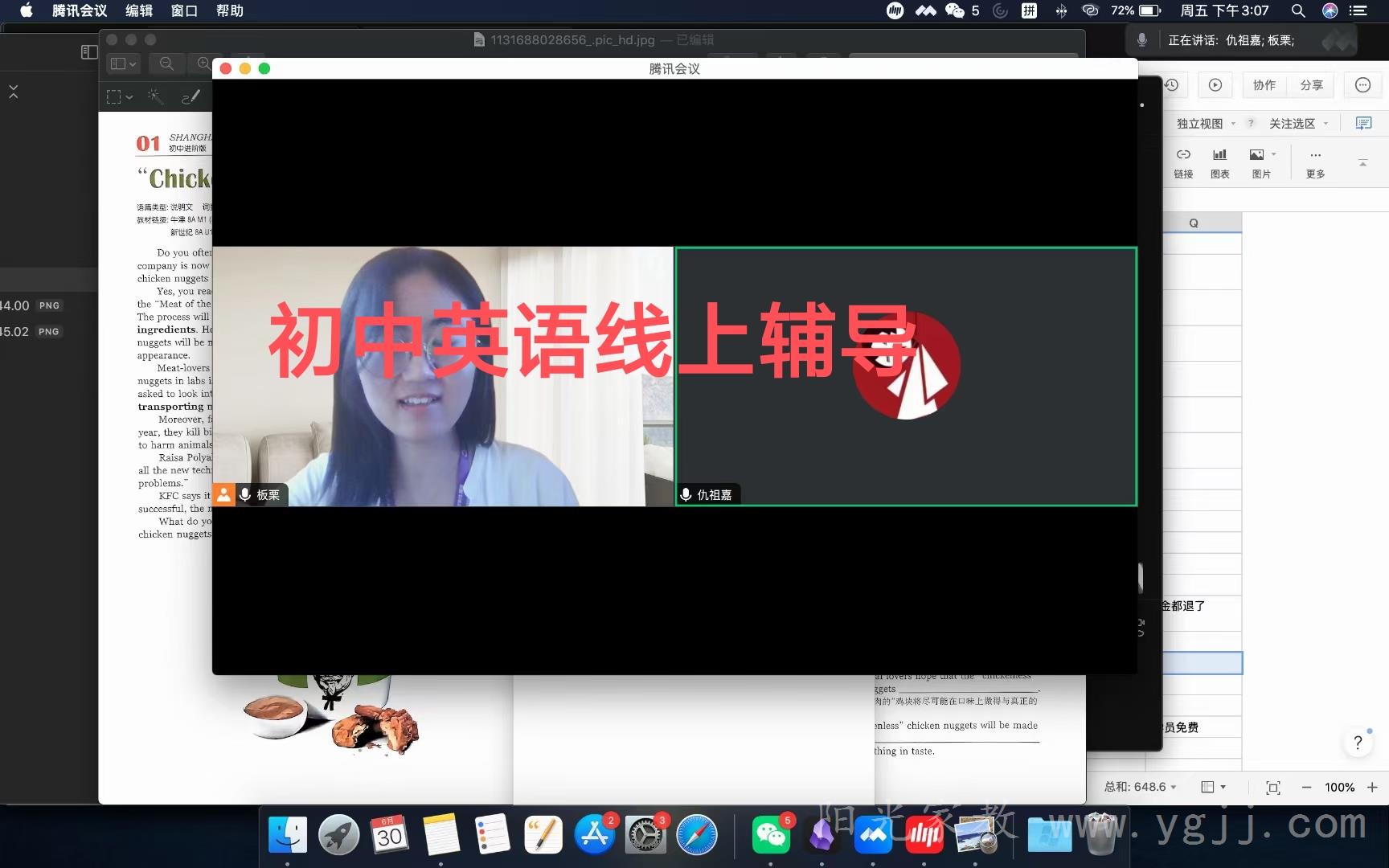
Task: Open circled ellipsis more menu in spreadsheet
Action: pyautogui.click(x=1362, y=85)
